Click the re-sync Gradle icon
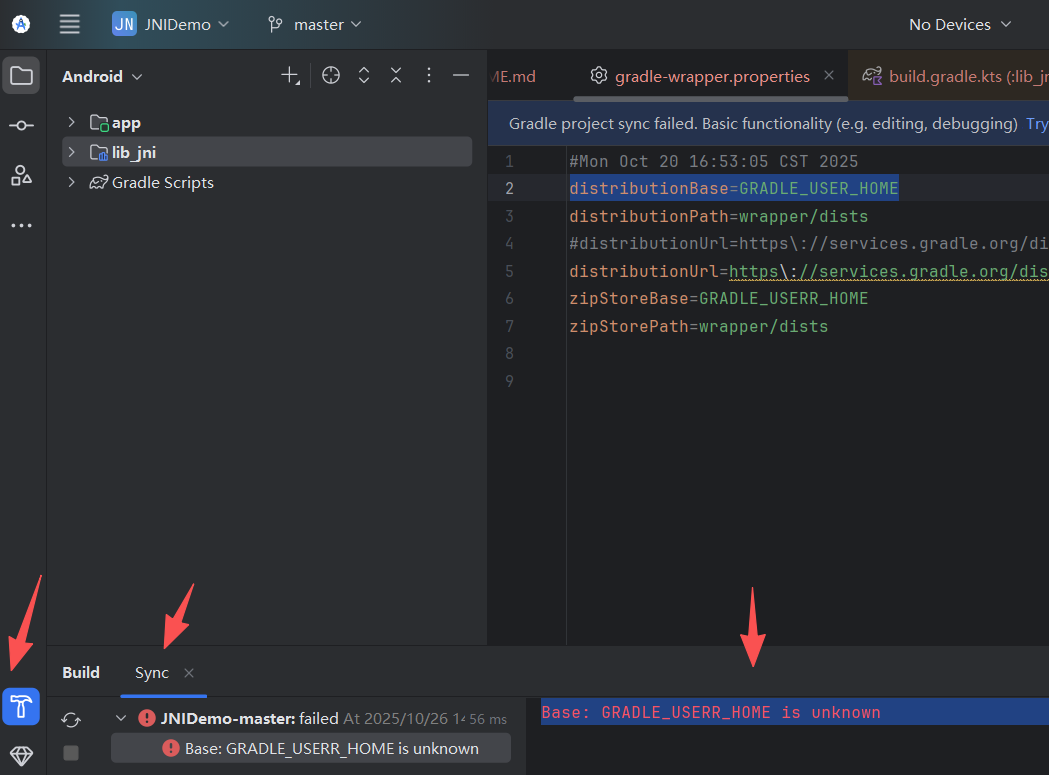1049x775 pixels. pyautogui.click(x=71, y=720)
